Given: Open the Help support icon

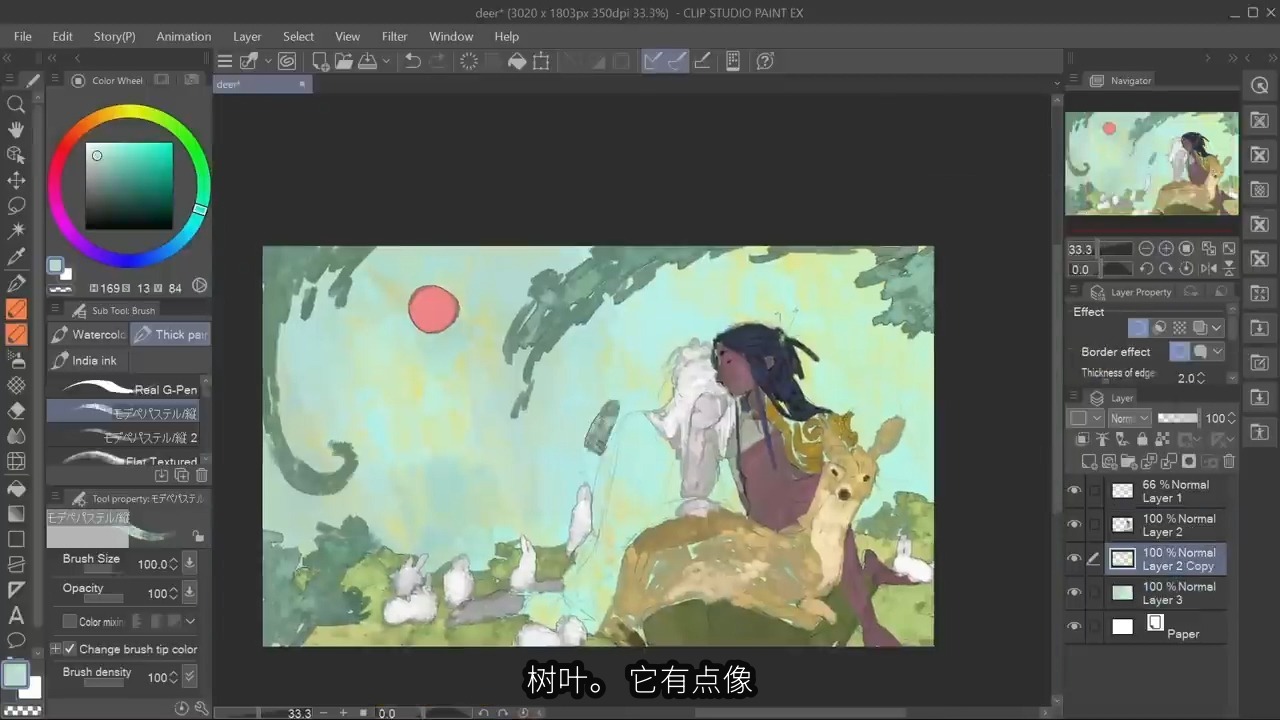Looking at the screenshot, I should pos(765,61).
